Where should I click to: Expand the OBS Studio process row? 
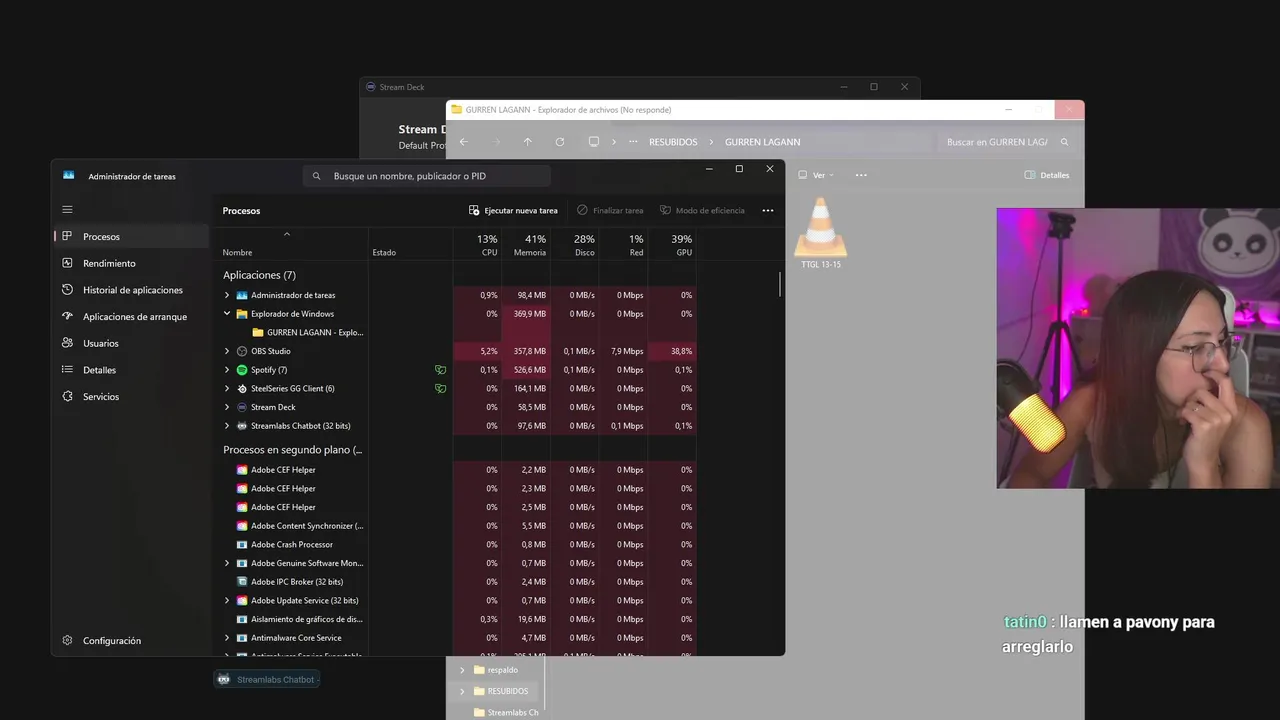coord(227,351)
